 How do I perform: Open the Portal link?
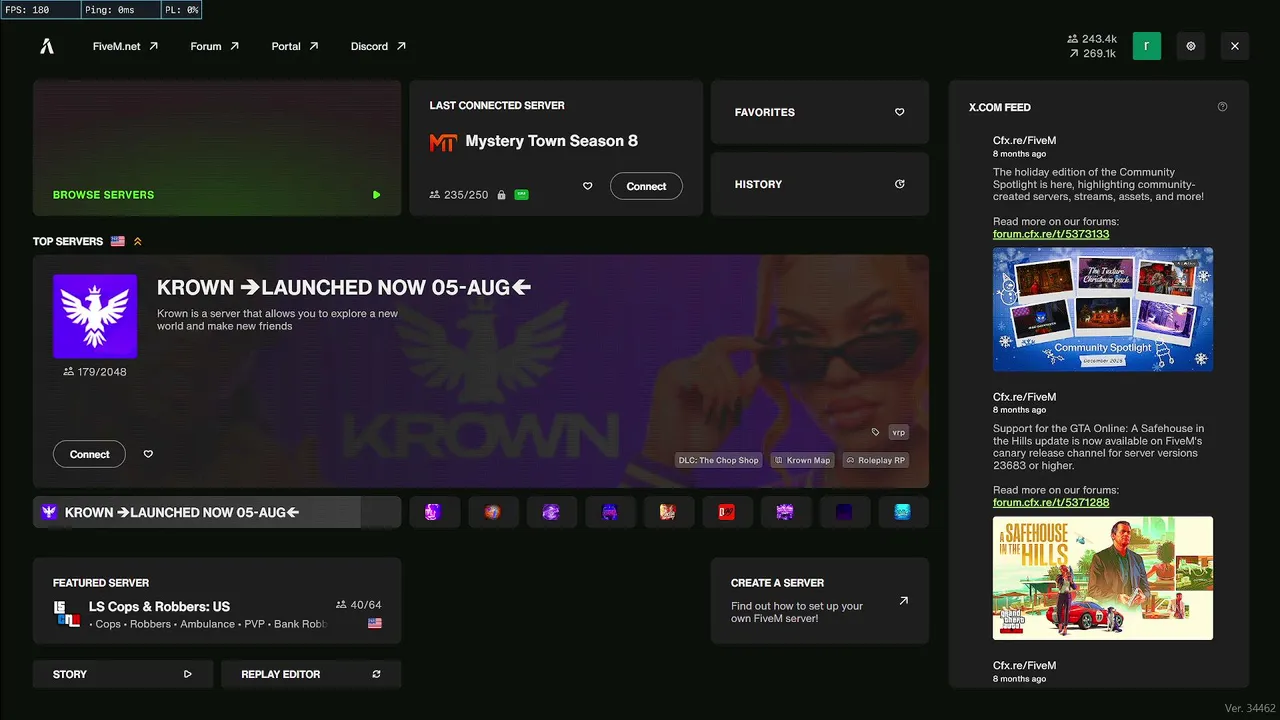(295, 46)
